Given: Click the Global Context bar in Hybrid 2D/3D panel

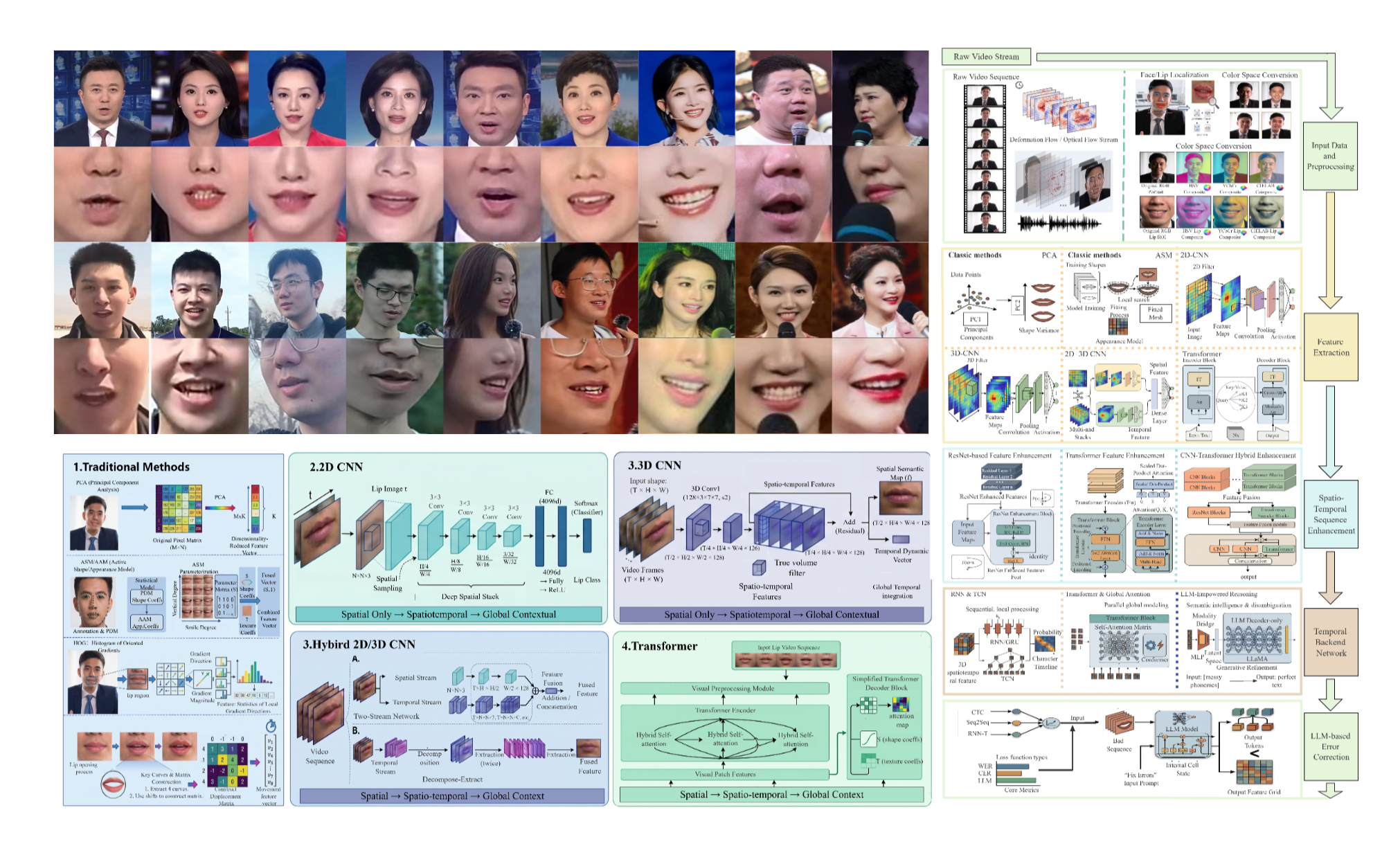Looking at the screenshot, I should coord(452,795).
